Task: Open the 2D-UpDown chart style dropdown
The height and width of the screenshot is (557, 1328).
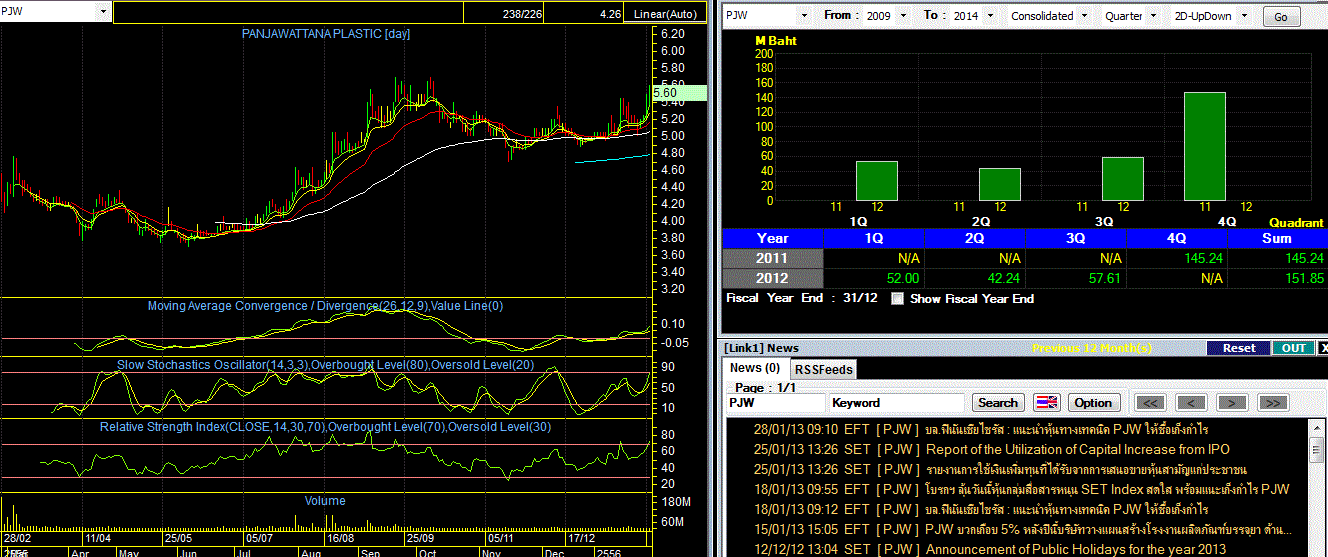Action: 1246,16
